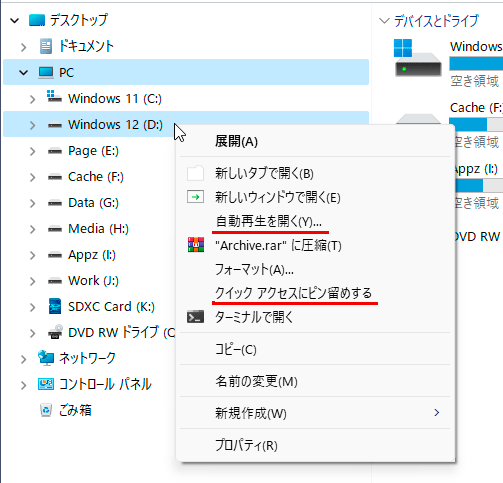
Task: Click the terminal icon beside ターミナルで開く
Action: (195, 317)
